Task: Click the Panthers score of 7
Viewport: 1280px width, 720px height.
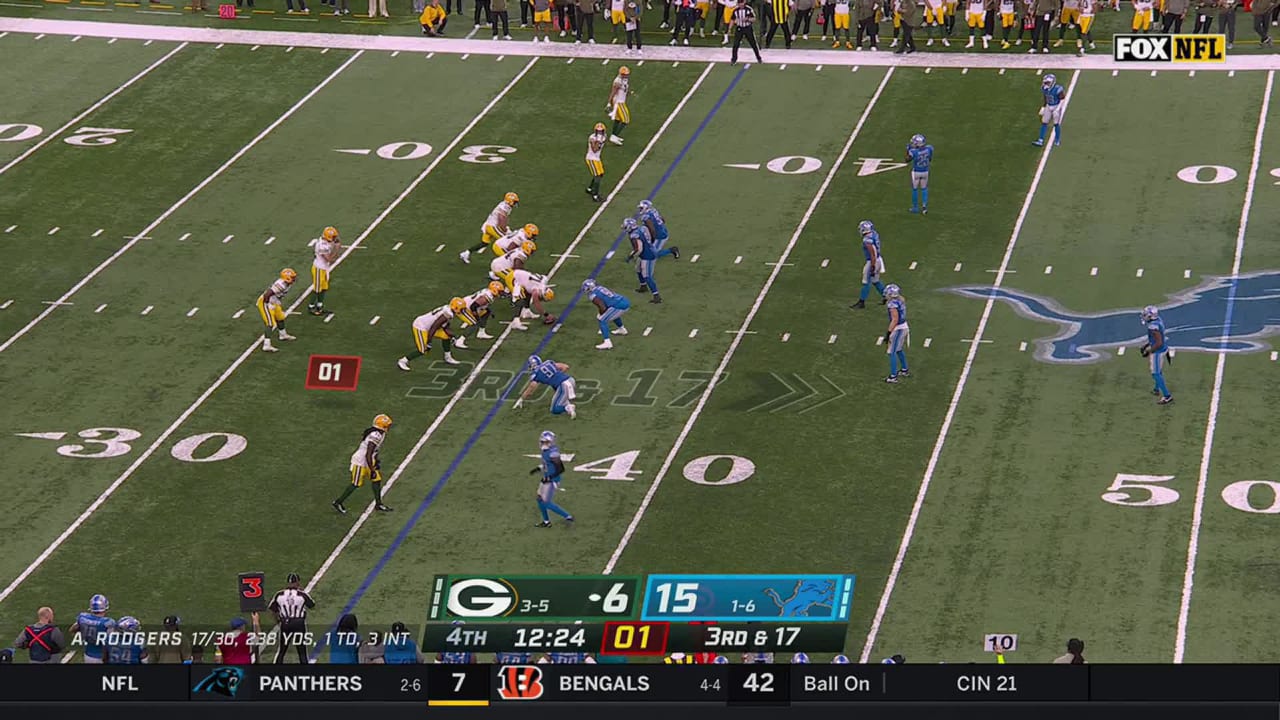Action: [458, 684]
